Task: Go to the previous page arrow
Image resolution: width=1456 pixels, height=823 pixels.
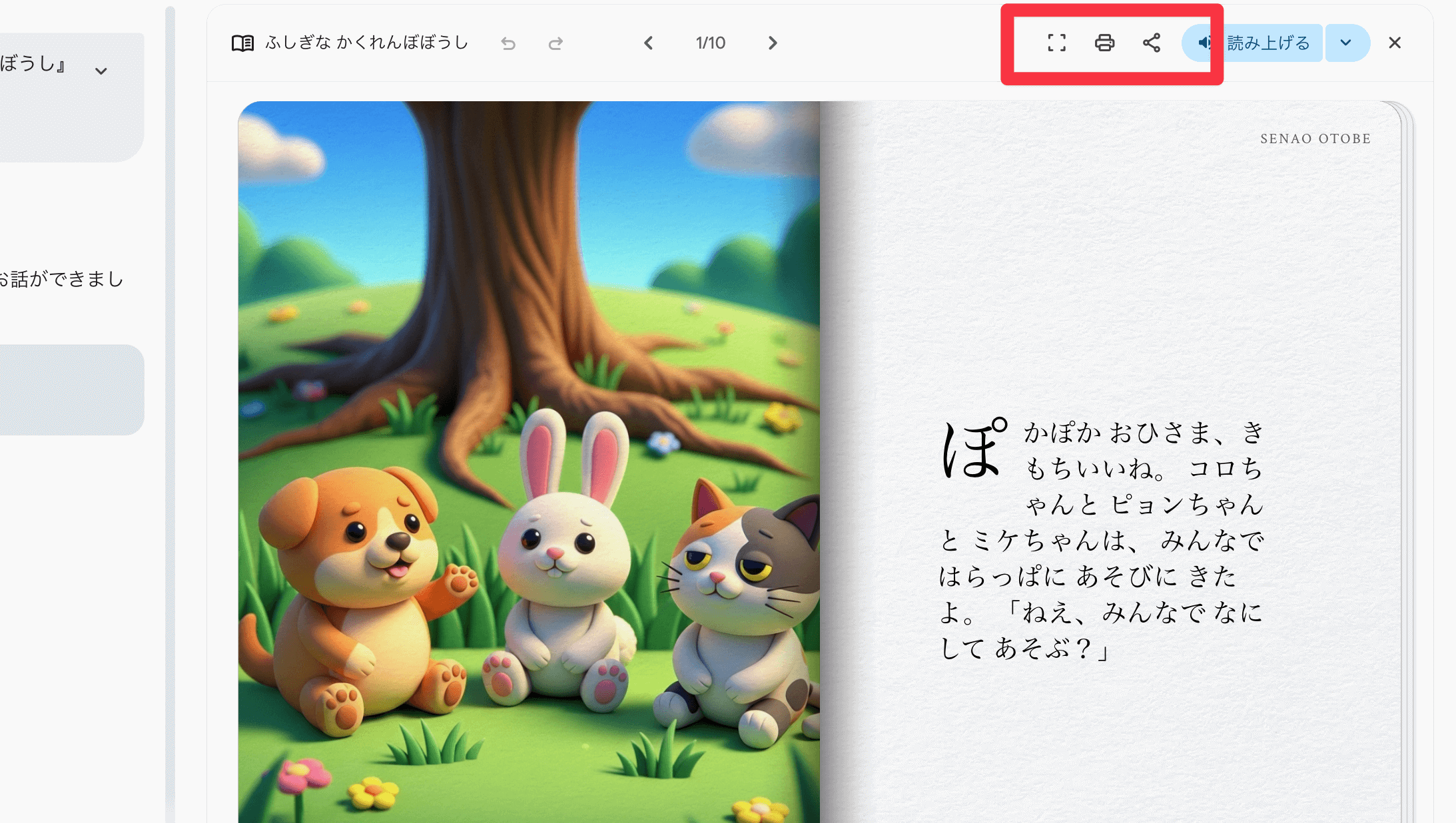Action: (x=648, y=43)
